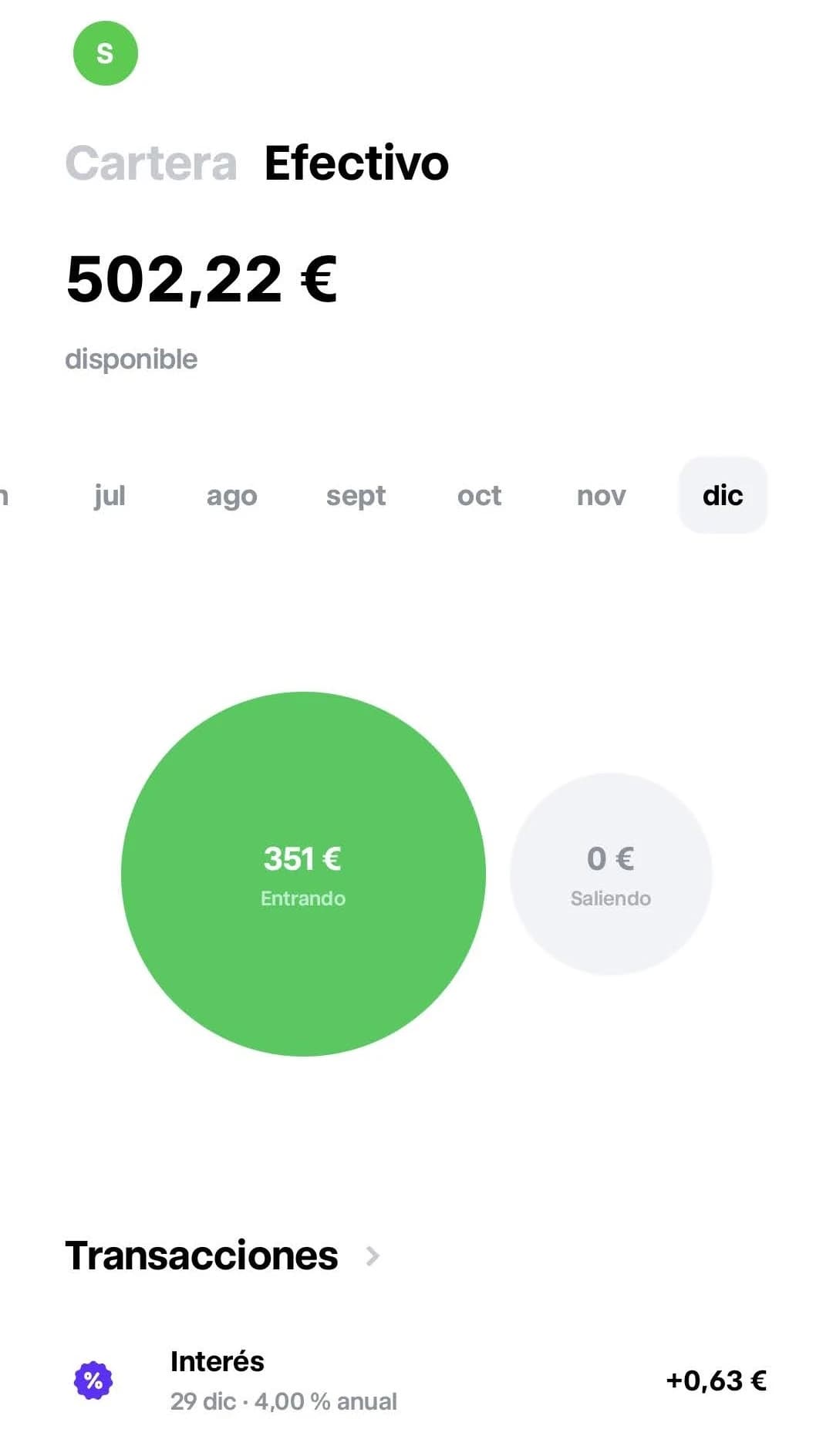Open the green "S" profile avatar
Image resolution: width=833 pixels, height=1456 pixels.
click(105, 53)
